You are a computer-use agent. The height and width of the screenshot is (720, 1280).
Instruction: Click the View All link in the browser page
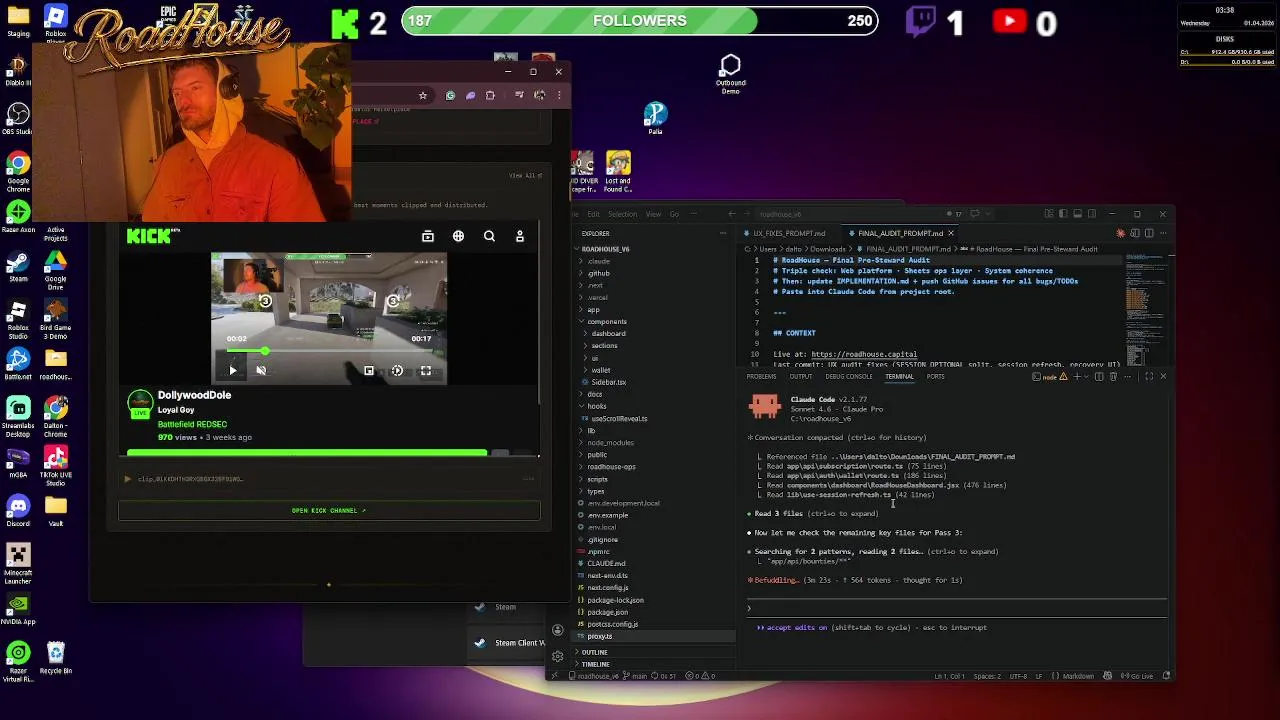[525, 176]
